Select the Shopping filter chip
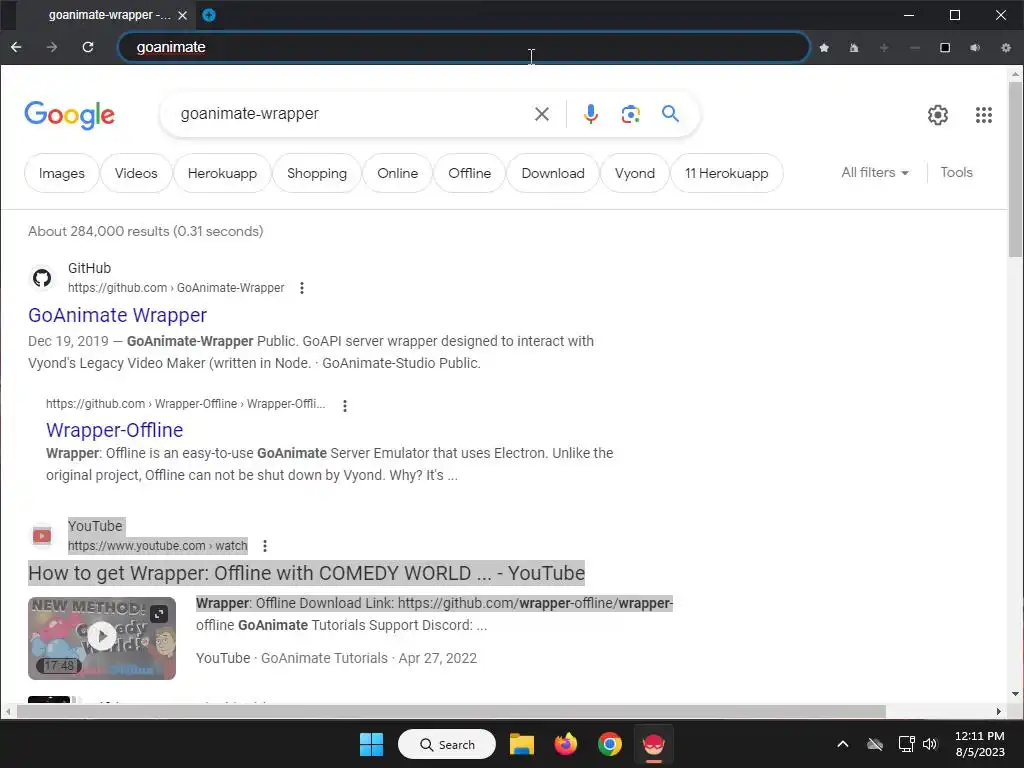This screenshot has height=768, width=1024. click(x=317, y=173)
